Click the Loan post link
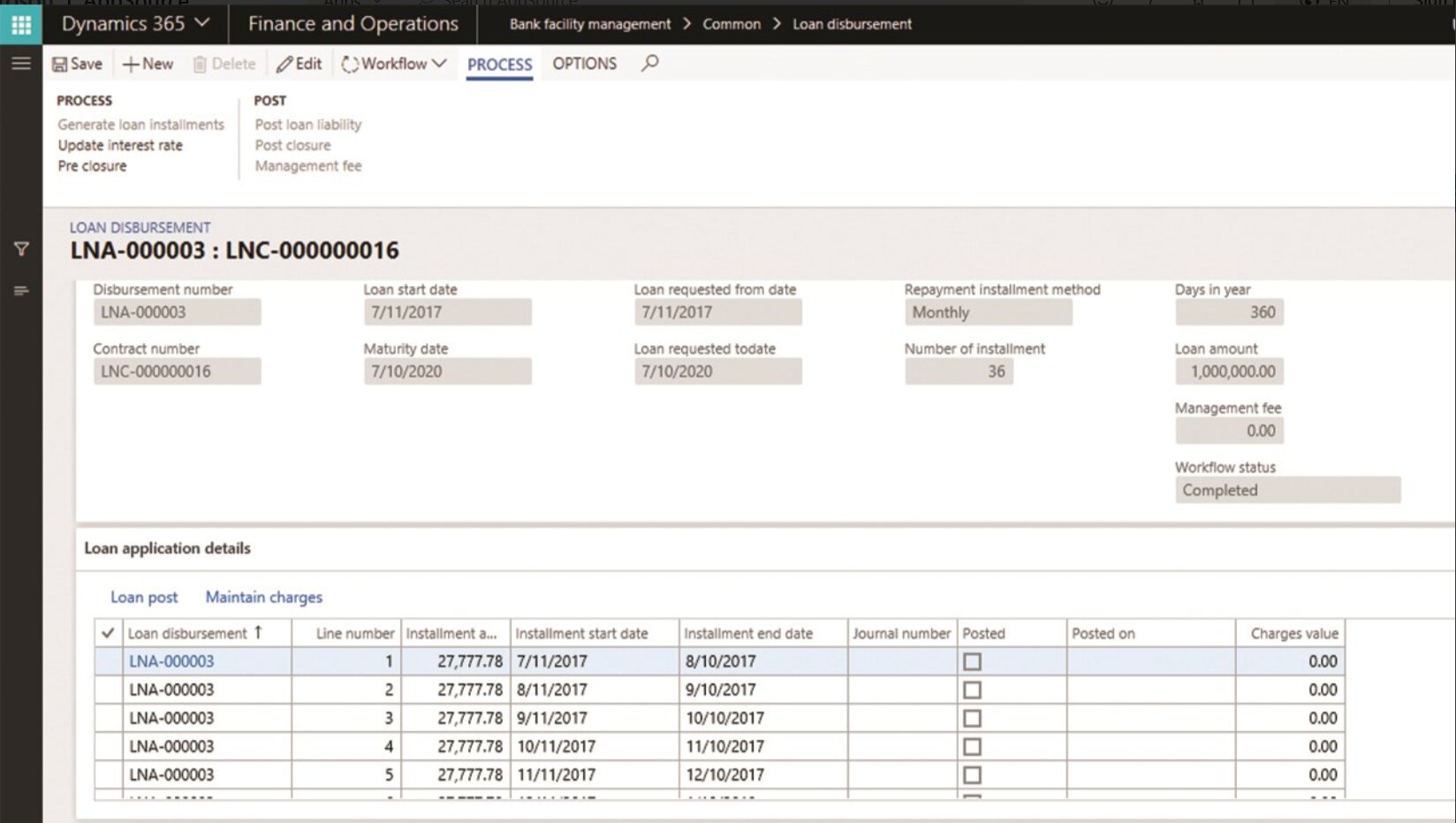 143,597
